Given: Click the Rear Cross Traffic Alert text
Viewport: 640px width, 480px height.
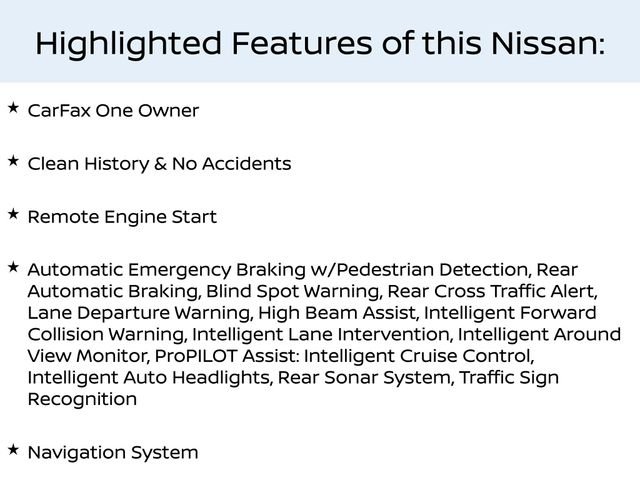Looking at the screenshot, I should coord(491,292).
